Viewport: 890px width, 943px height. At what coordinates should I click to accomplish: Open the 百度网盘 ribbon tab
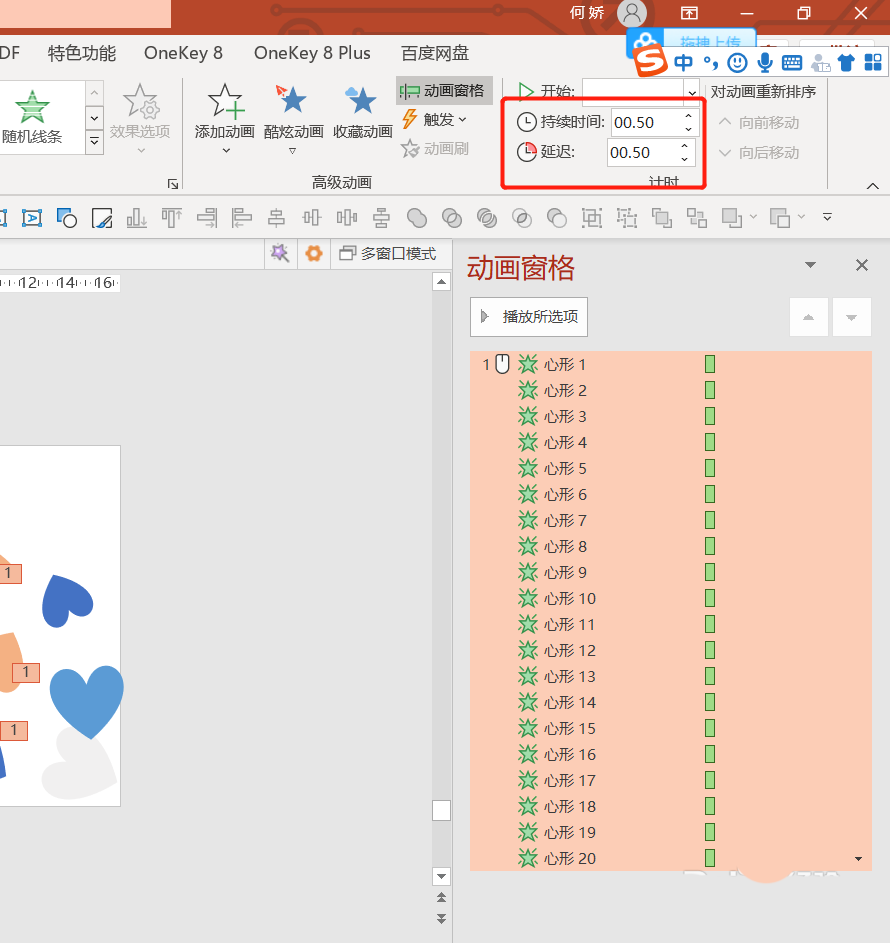tap(434, 53)
